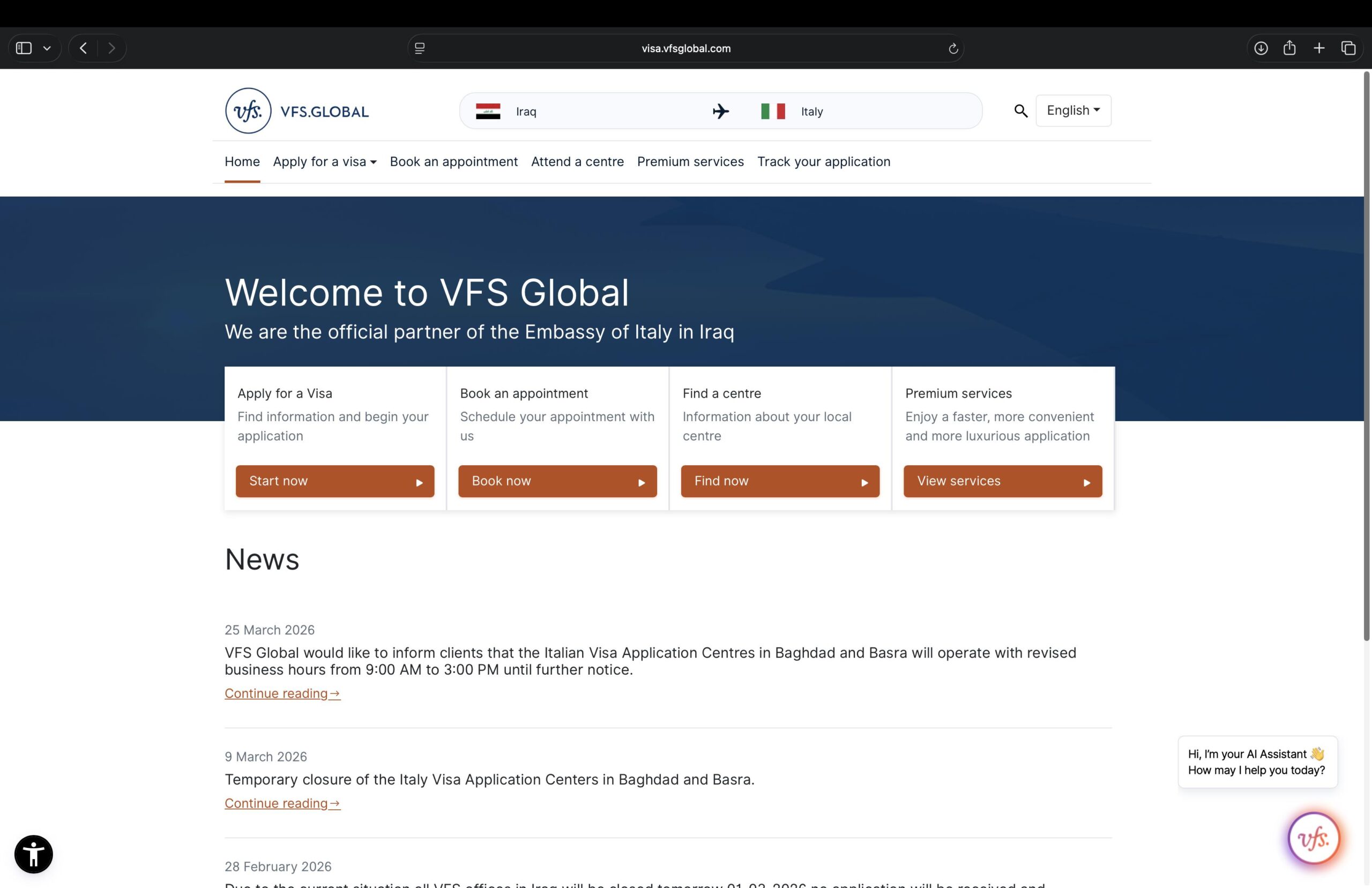This screenshot has width=1372, height=888.
Task: Click the Start now button
Action: (335, 481)
